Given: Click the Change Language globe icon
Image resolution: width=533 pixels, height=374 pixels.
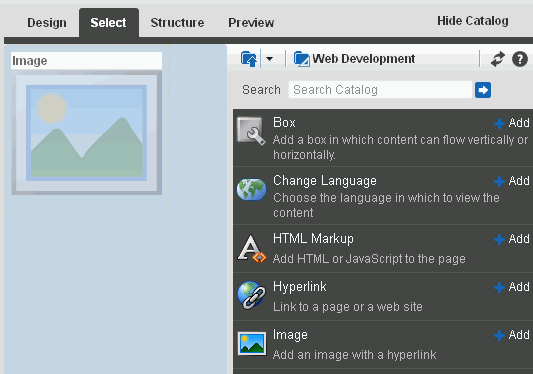Looking at the screenshot, I should [252, 189].
